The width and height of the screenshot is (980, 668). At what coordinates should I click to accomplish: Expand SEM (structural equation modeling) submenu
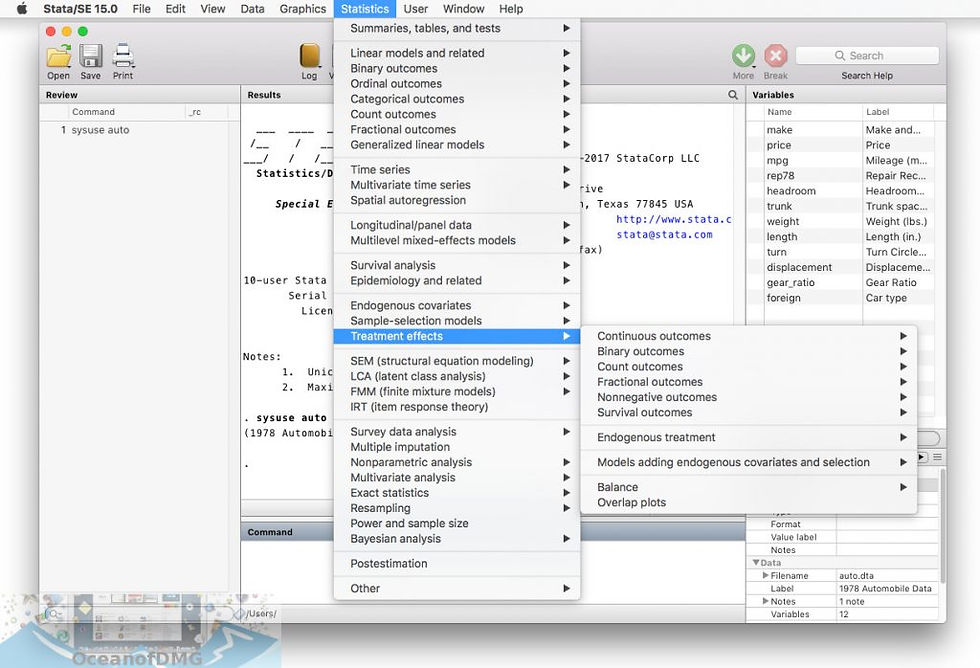(457, 361)
